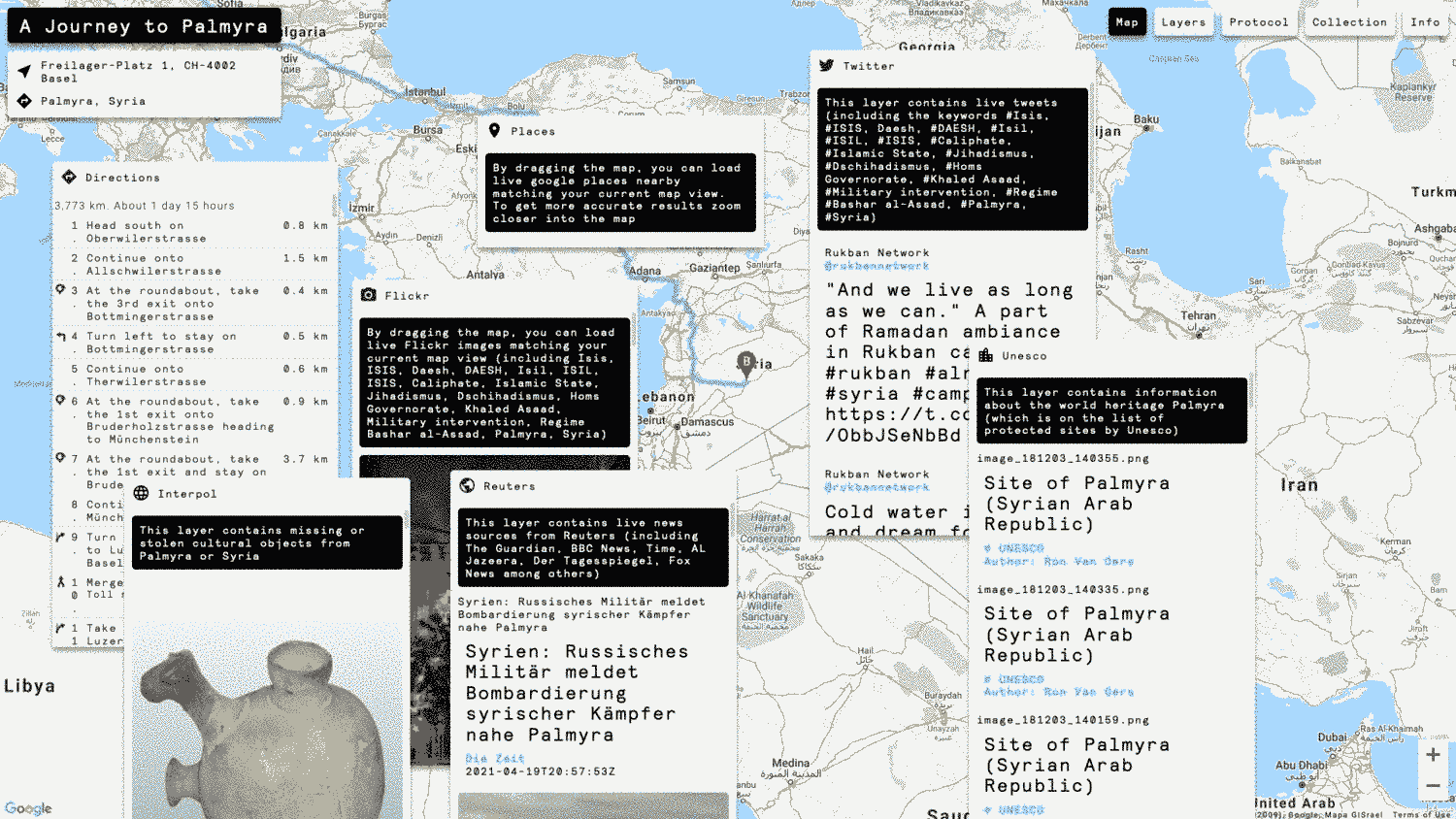Viewport: 1456px width, 819px height.
Task: Open the Die Zeit source link
Action: [495, 758]
